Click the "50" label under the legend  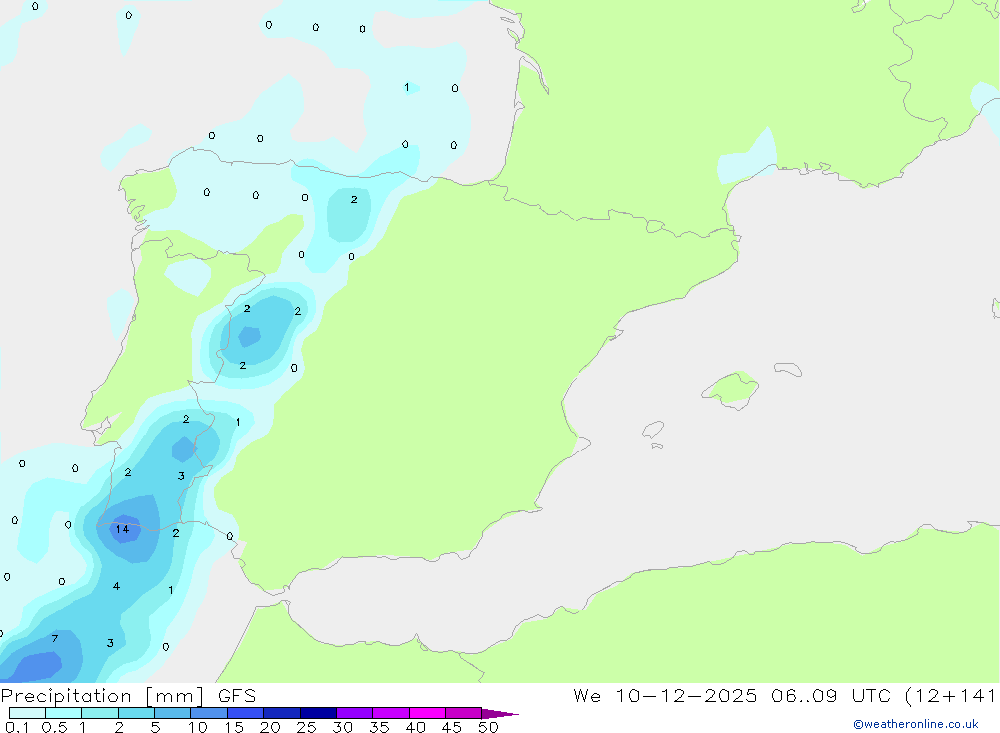point(488,727)
